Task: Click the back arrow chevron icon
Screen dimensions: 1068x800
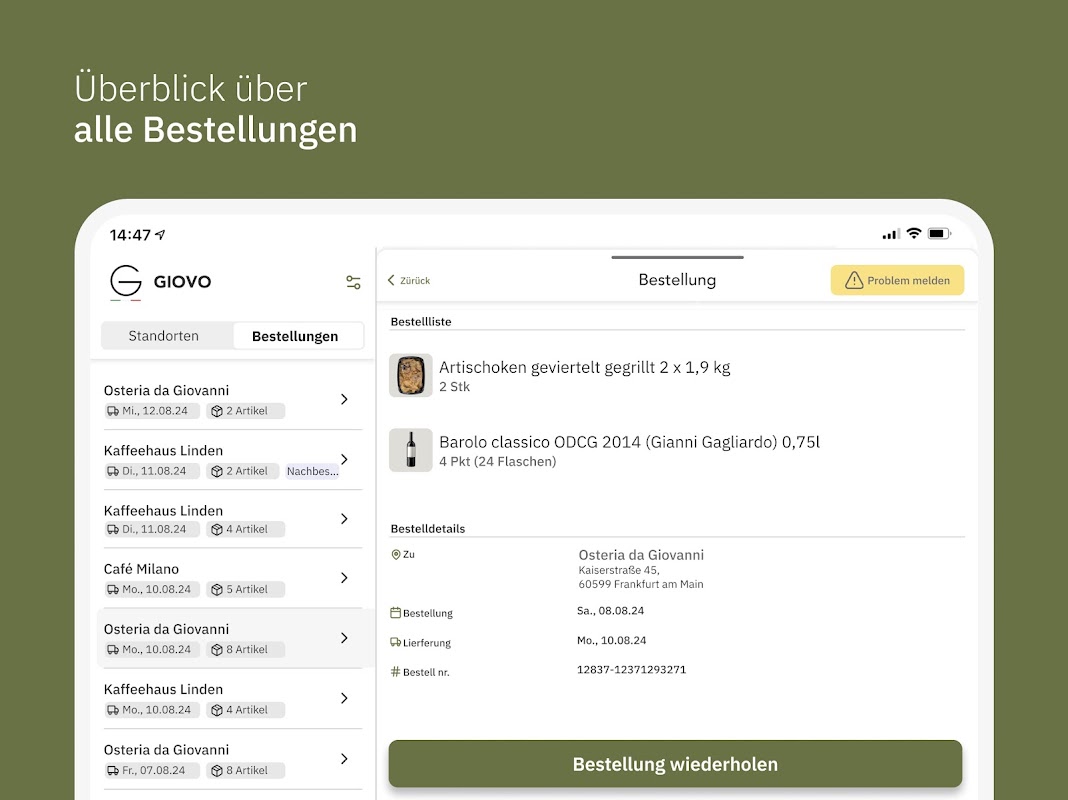Action: [x=391, y=281]
